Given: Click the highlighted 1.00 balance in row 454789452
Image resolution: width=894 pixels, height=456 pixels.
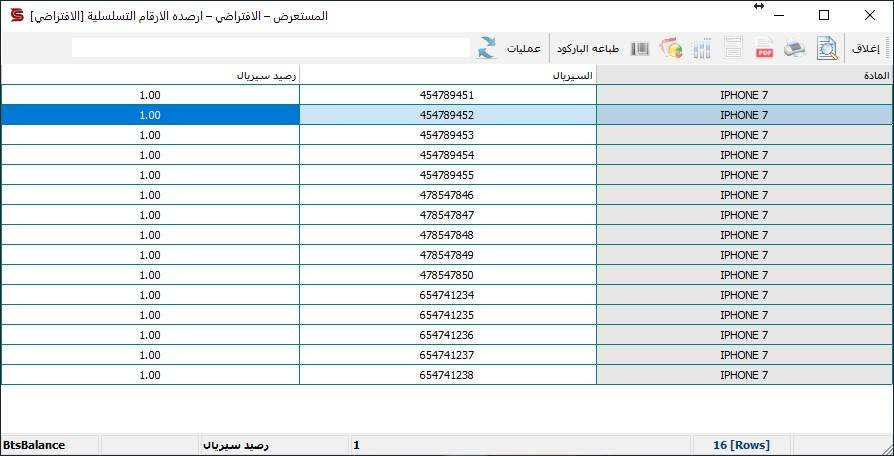Looking at the screenshot, I should point(150,115).
